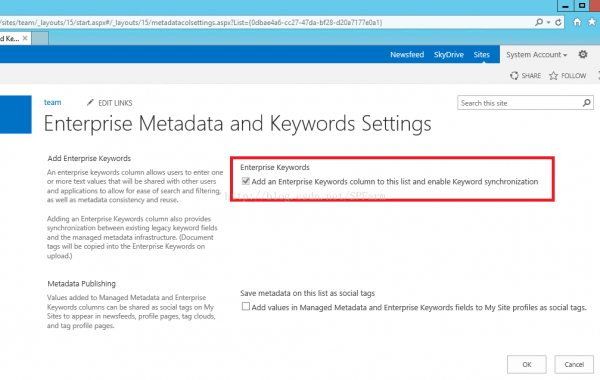Confirm settings with OK button
This screenshot has width=600, height=380.
click(527, 364)
